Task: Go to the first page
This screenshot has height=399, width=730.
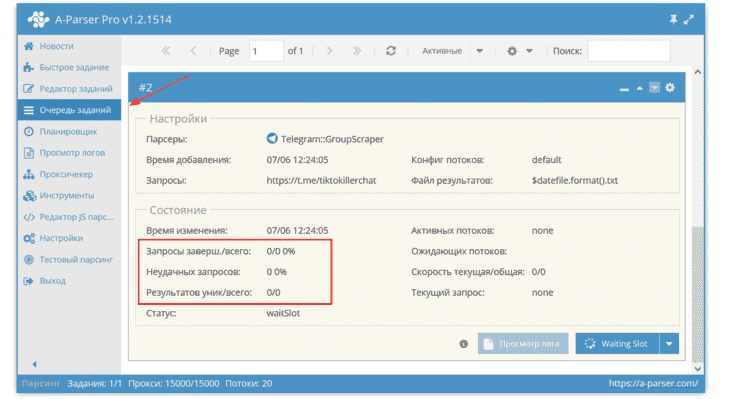Action: click(x=166, y=51)
